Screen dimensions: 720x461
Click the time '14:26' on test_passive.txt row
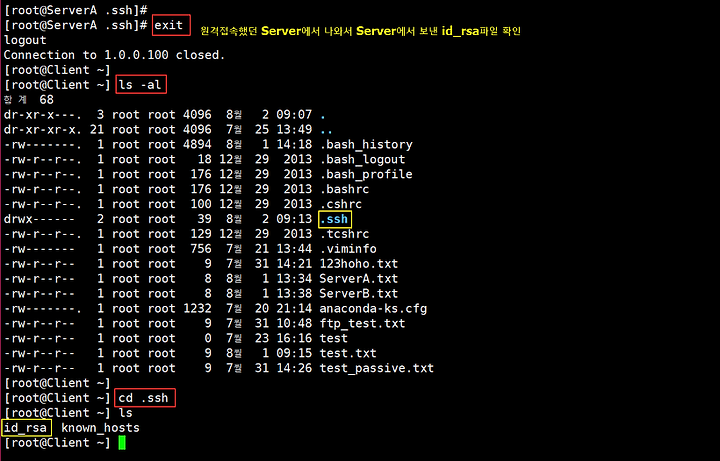294,368
